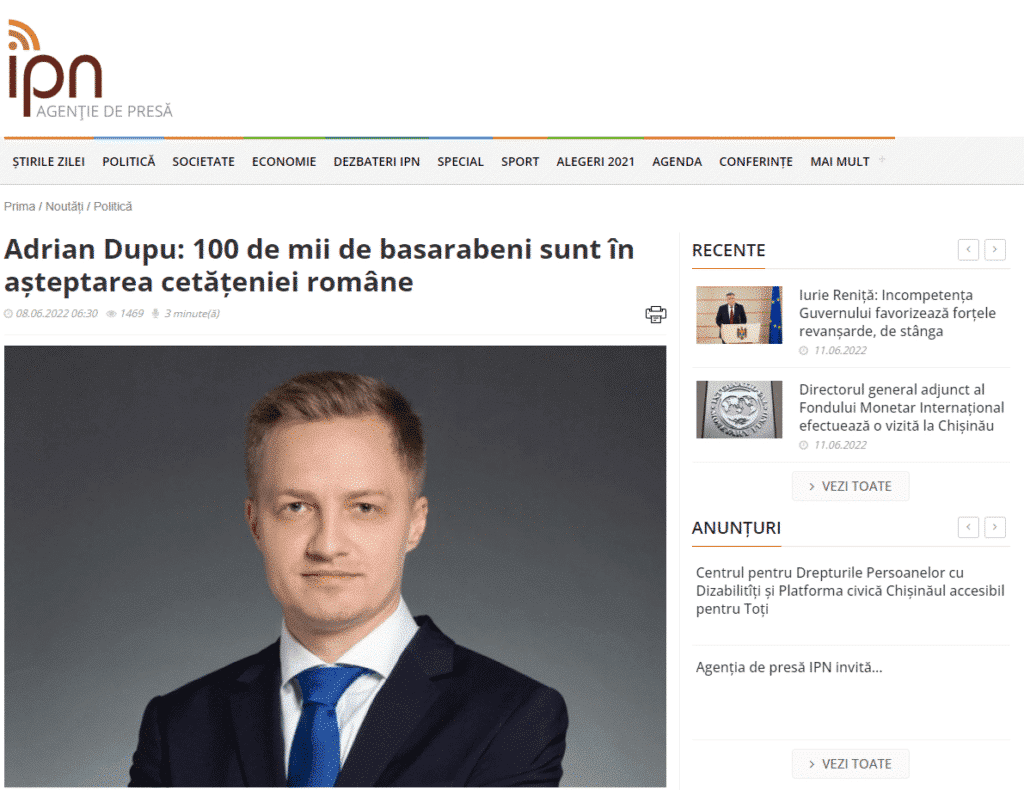Show previous Anunțuri item arrow
Viewport: 1024px width, 790px height.
(968, 527)
